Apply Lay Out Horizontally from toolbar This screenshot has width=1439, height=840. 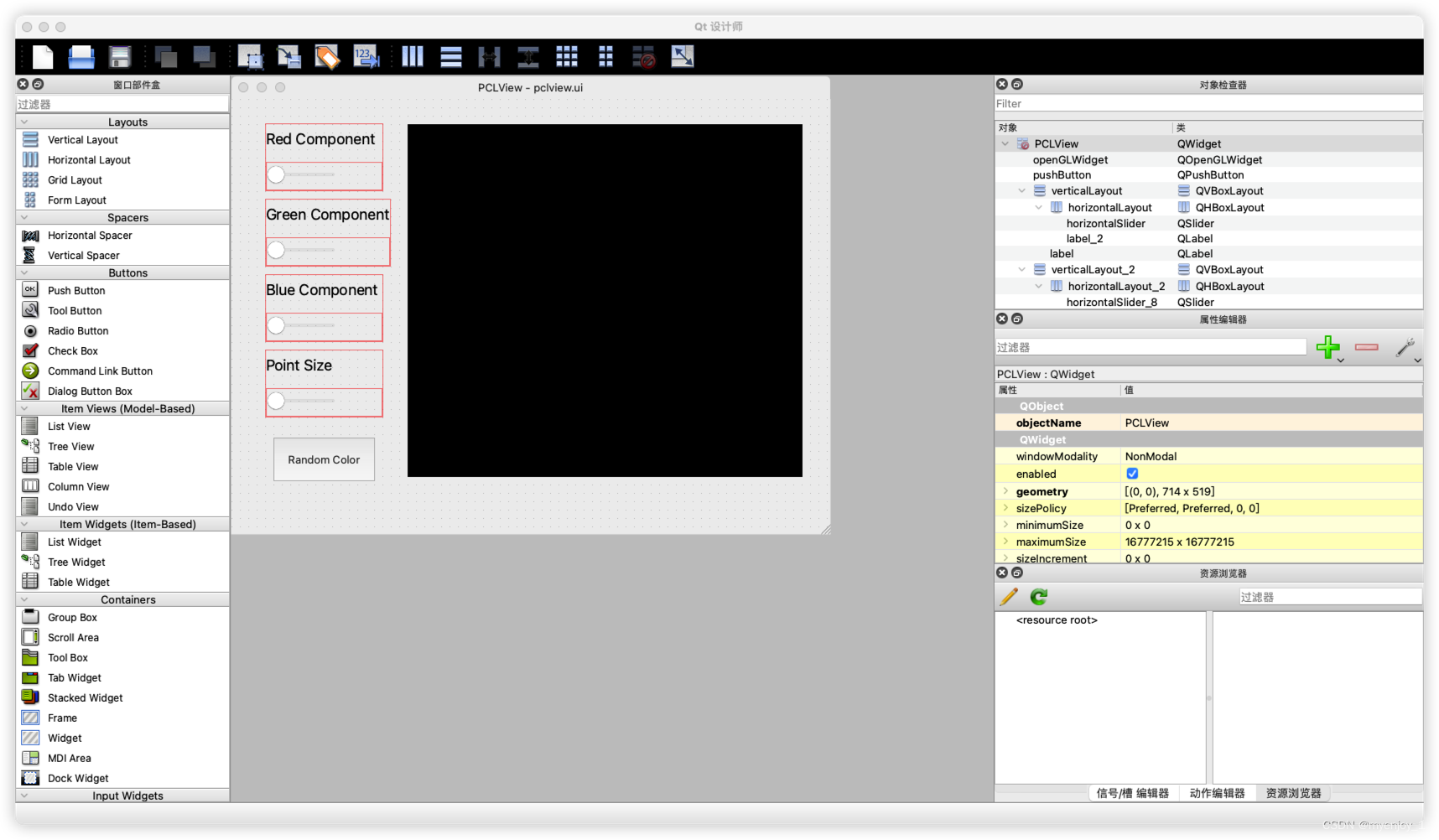tap(413, 57)
